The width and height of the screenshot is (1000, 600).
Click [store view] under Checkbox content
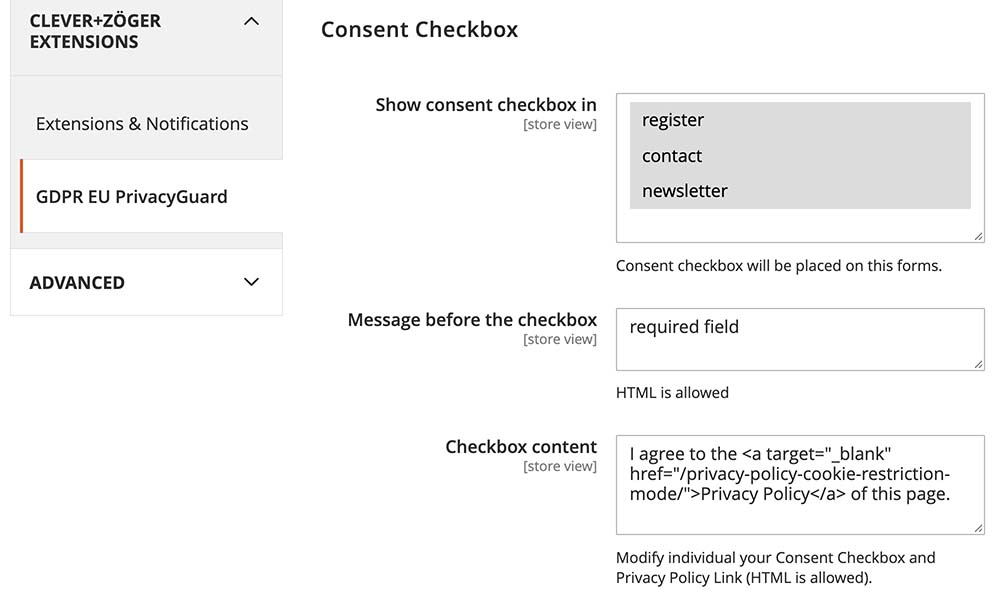560,466
